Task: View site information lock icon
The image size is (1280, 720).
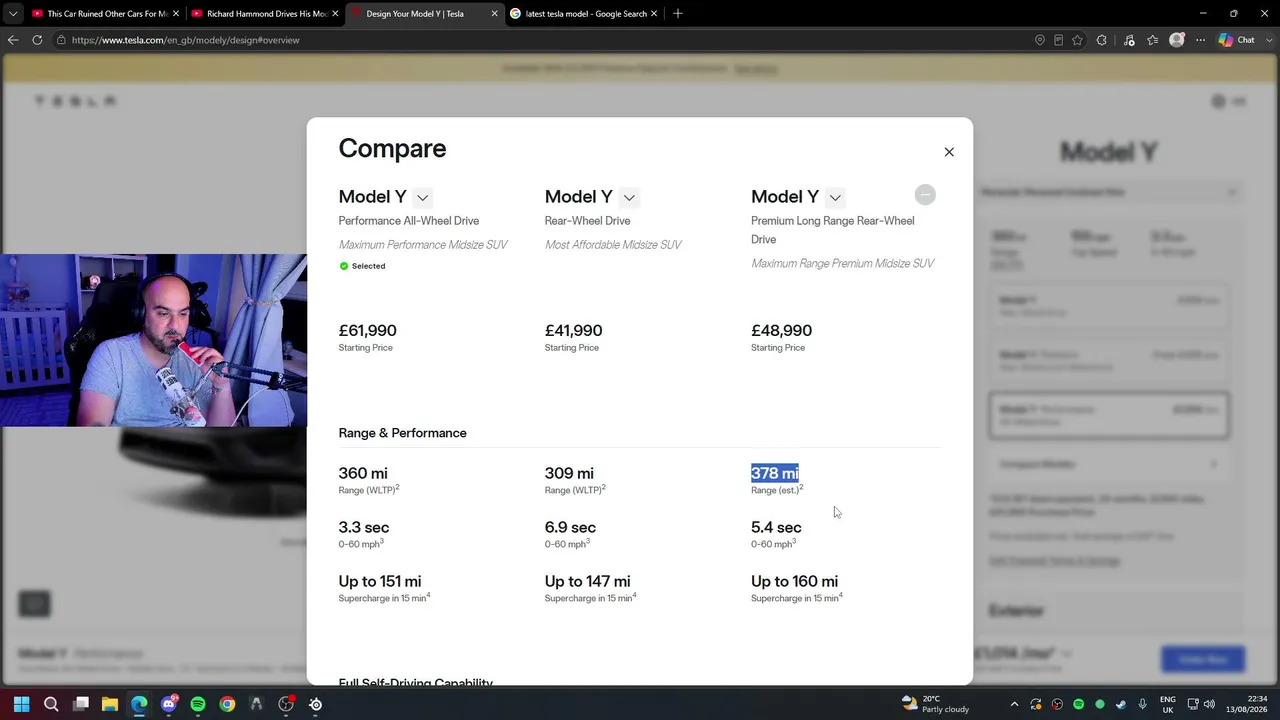Action: [x=61, y=40]
